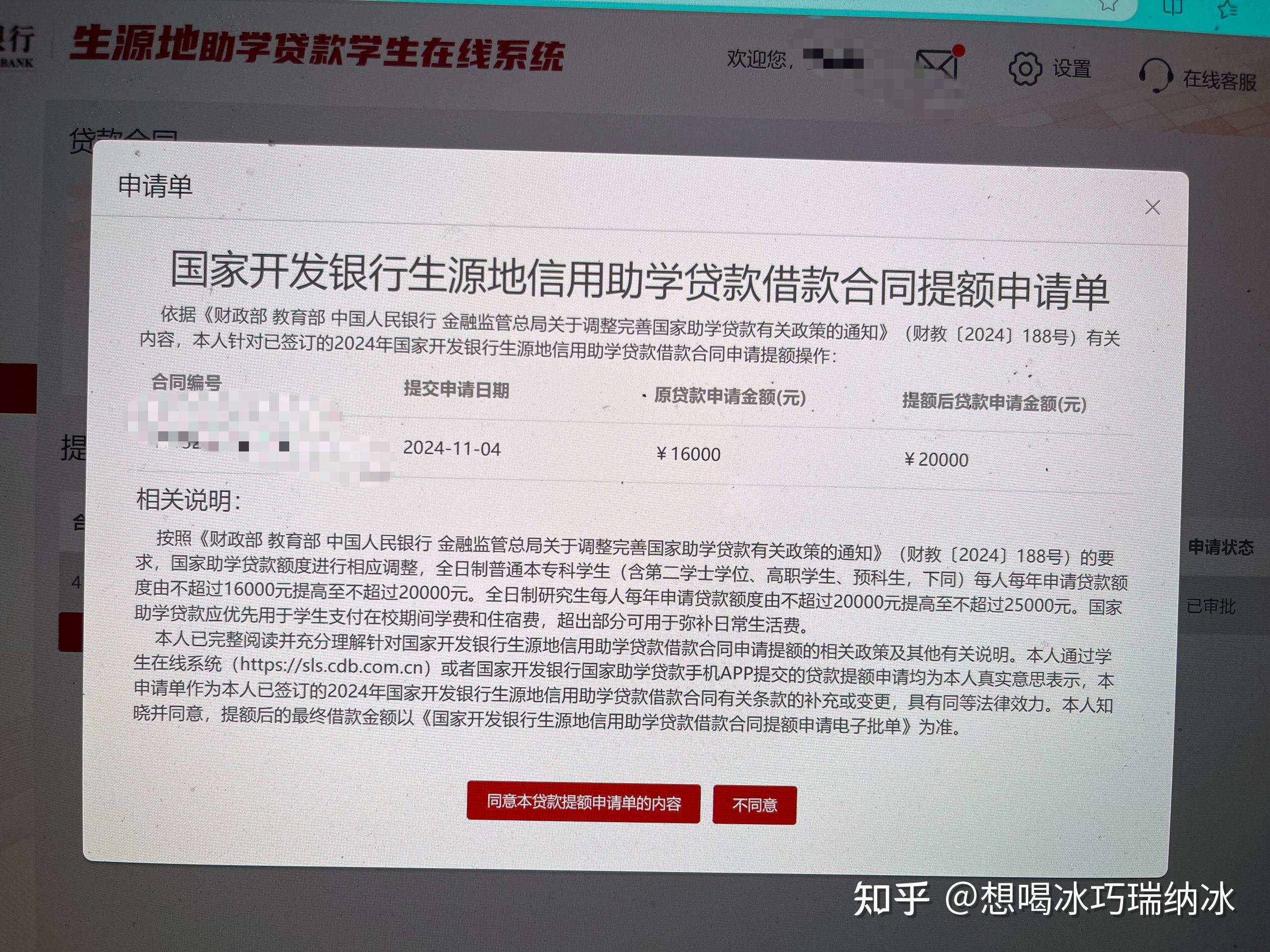
Task: Click the 提交申请日期 column header
Action: tap(456, 390)
